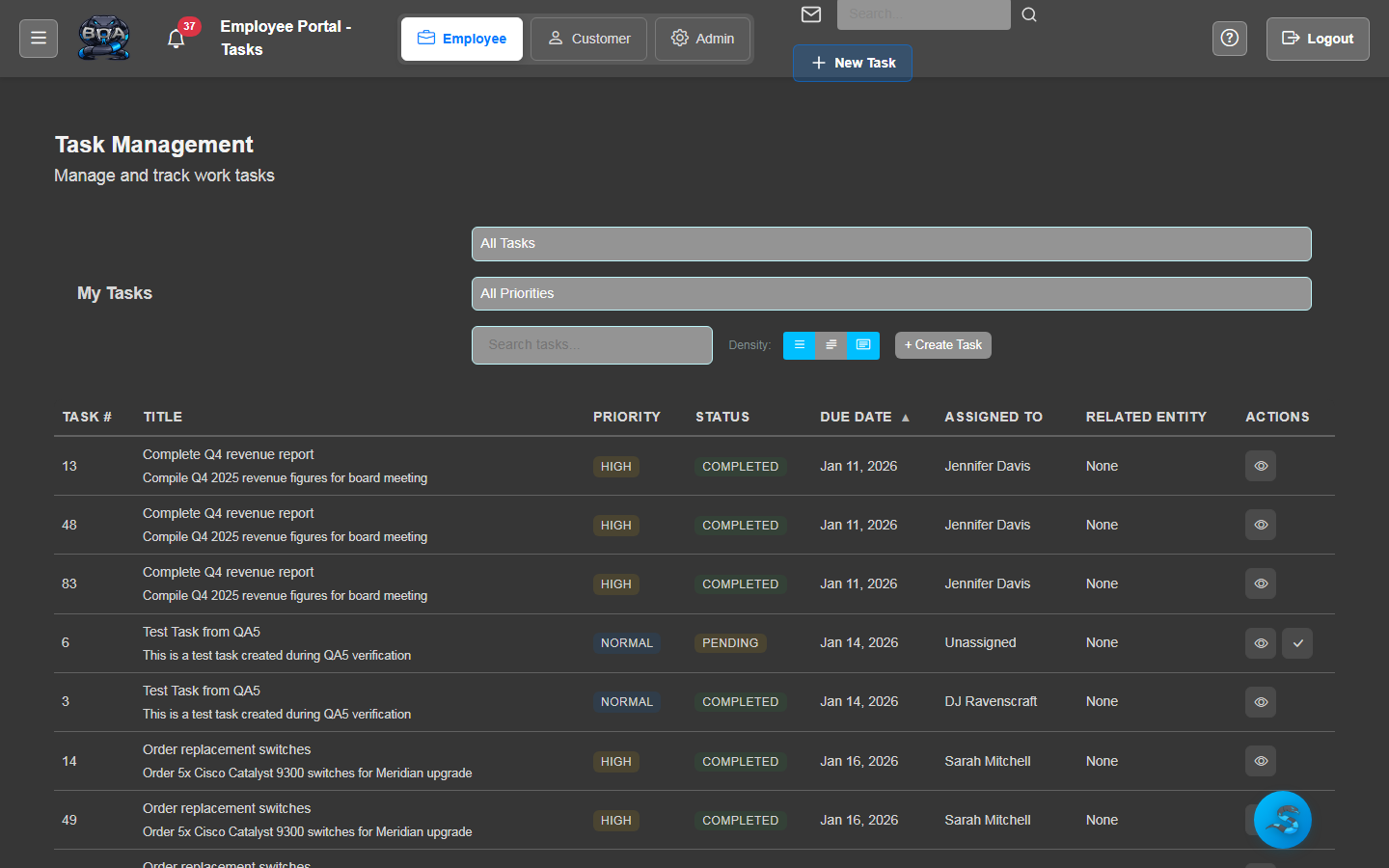
Task: Open the hamburger navigation menu
Action: pos(38,39)
